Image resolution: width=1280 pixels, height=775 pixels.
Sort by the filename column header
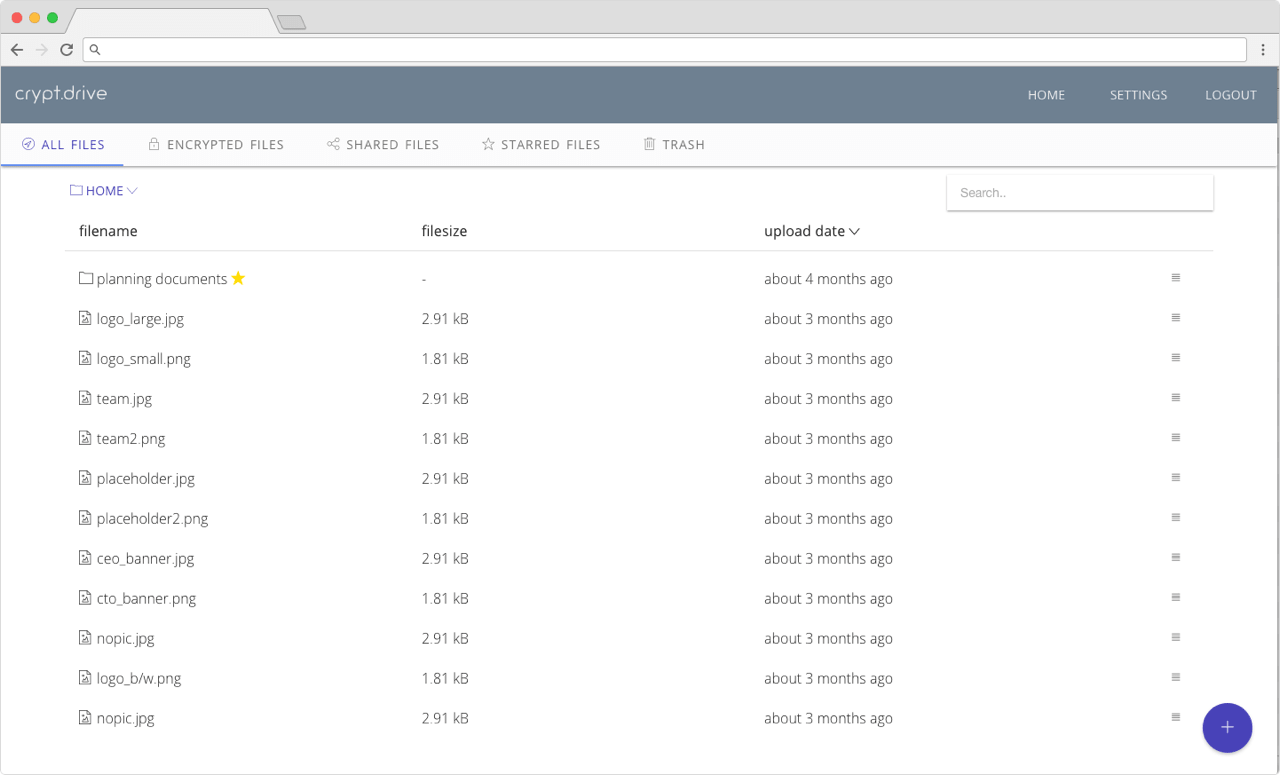click(108, 231)
